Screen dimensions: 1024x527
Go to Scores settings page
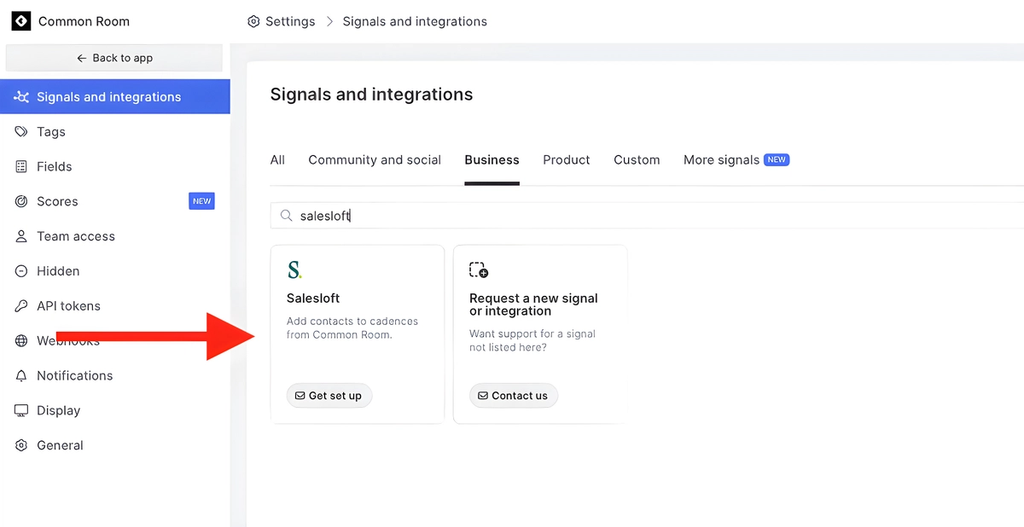pyautogui.click(x=57, y=202)
